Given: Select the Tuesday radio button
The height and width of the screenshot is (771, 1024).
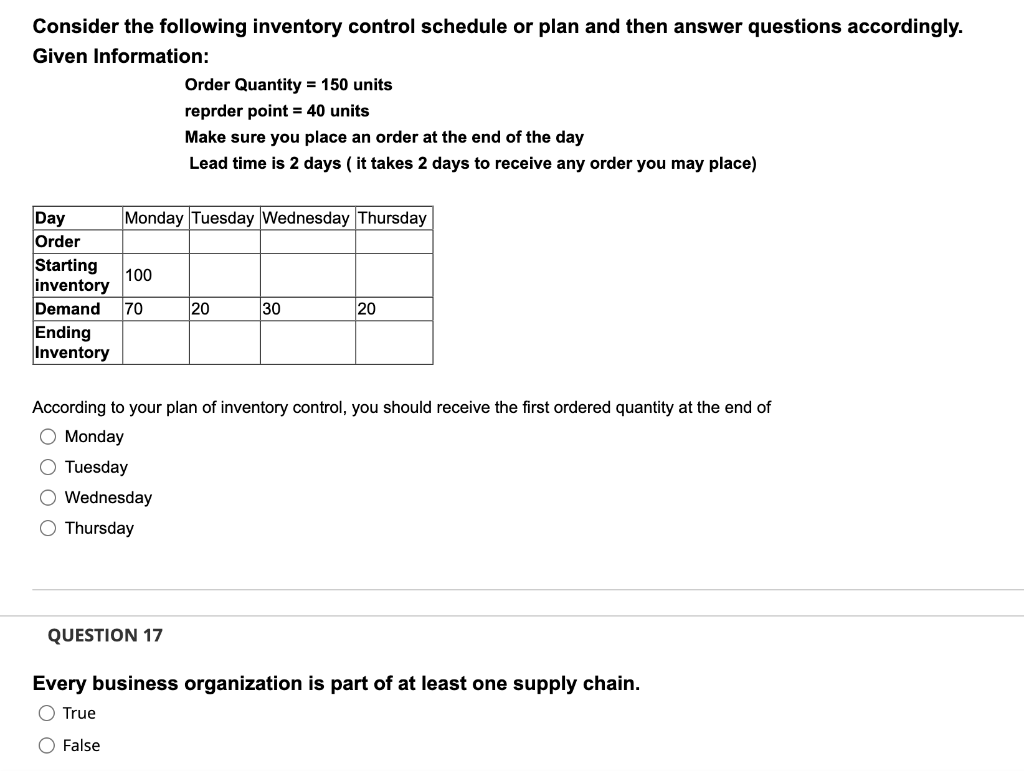Looking at the screenshot, I should [47, 467].
